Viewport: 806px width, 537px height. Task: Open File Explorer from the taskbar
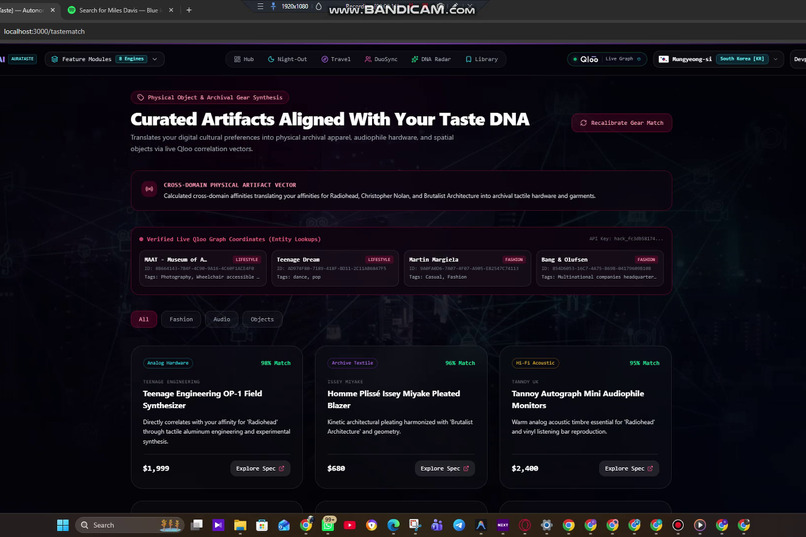pyautogui.click(x=240, y=525)
